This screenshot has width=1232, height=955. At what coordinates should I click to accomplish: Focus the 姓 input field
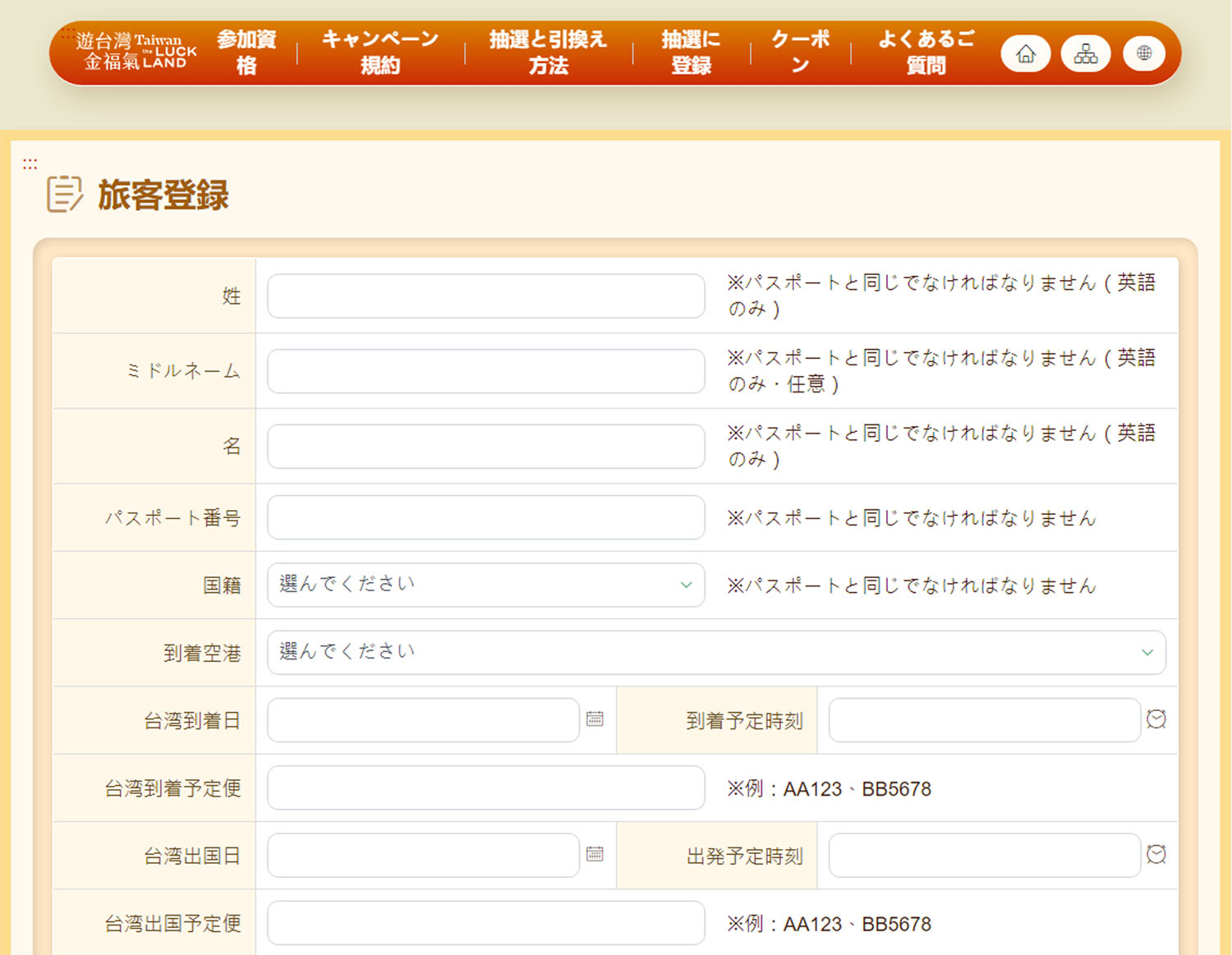pyautogui.click(x=485, y=296)
